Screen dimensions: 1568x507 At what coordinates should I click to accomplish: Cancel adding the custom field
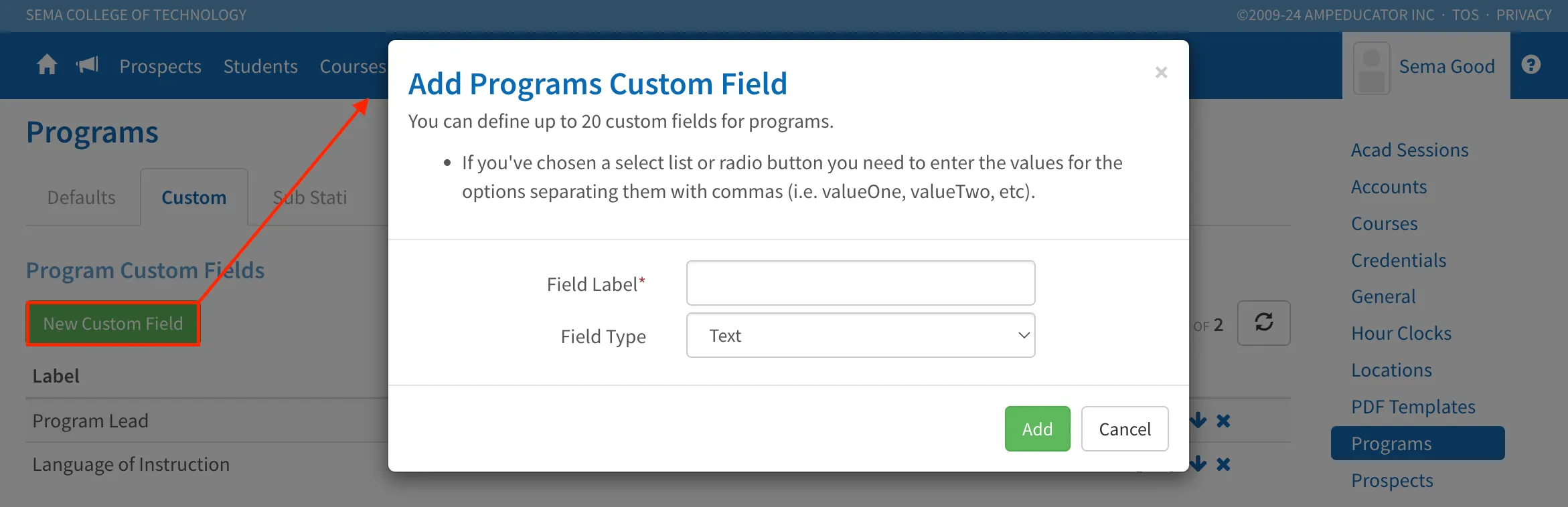pyautogui.click(x=1124, y=429)
